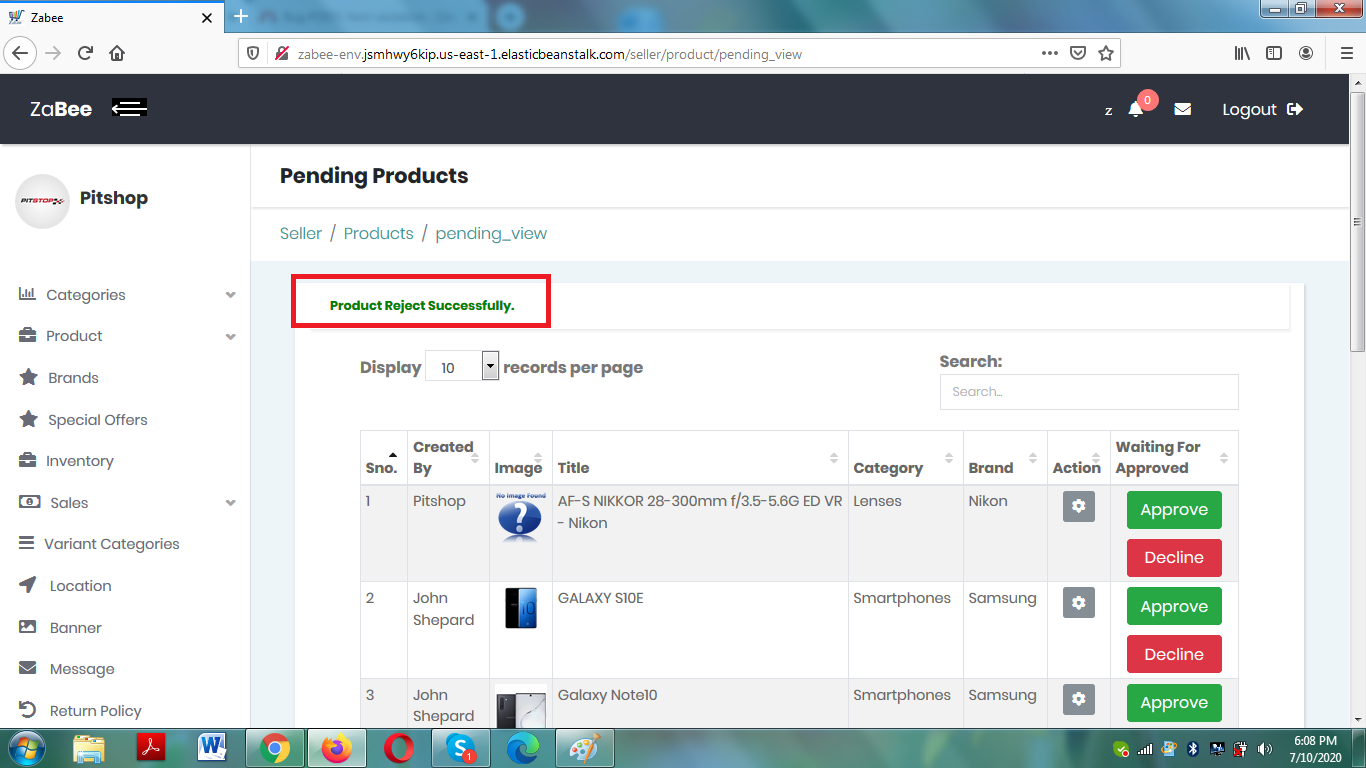Click the AF-S NIKKOR 28-300mm title text

pyautogui.click(x=700, y=512)
